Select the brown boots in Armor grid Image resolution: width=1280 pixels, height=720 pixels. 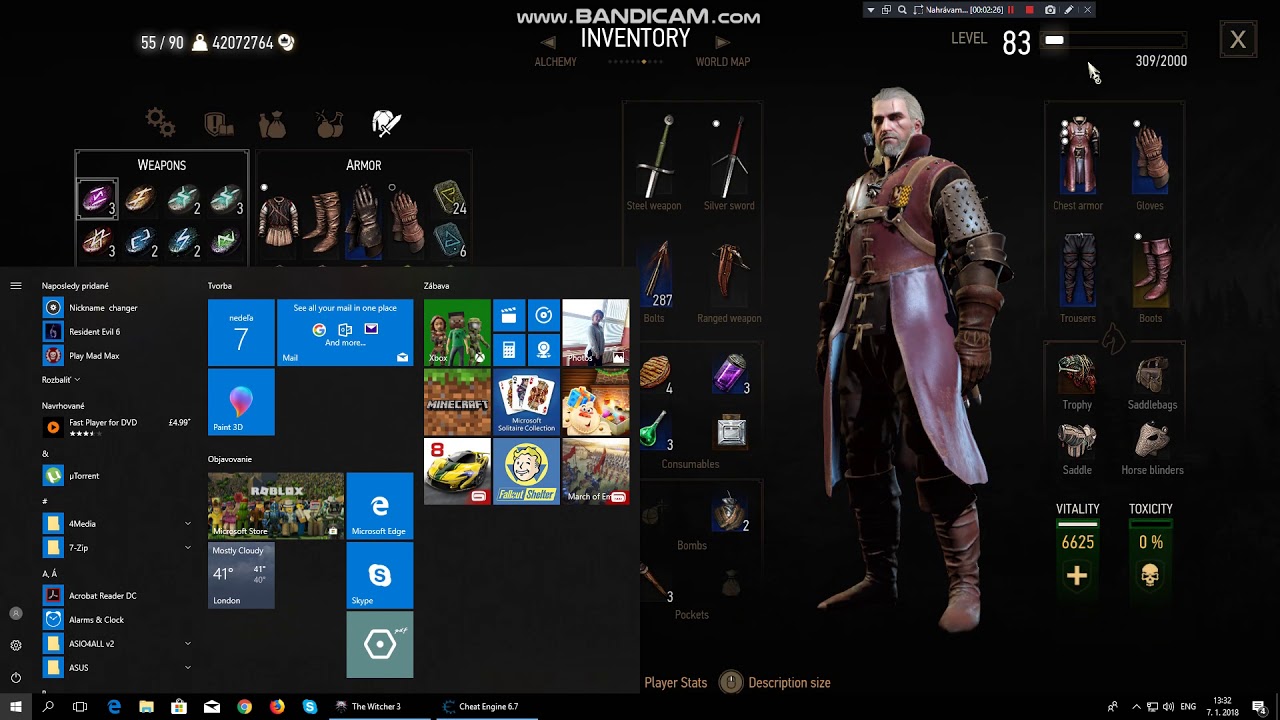[x=320, y=220]
